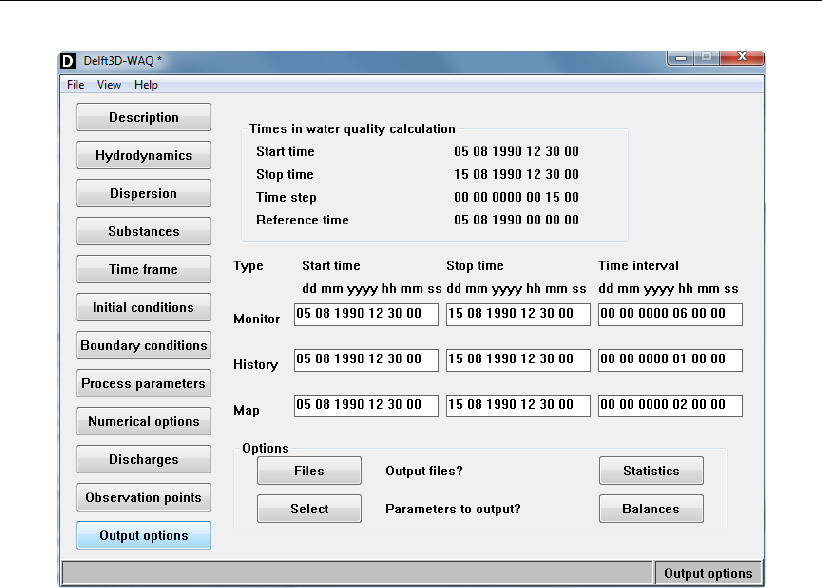Click the Monitor stop time field

518,314
